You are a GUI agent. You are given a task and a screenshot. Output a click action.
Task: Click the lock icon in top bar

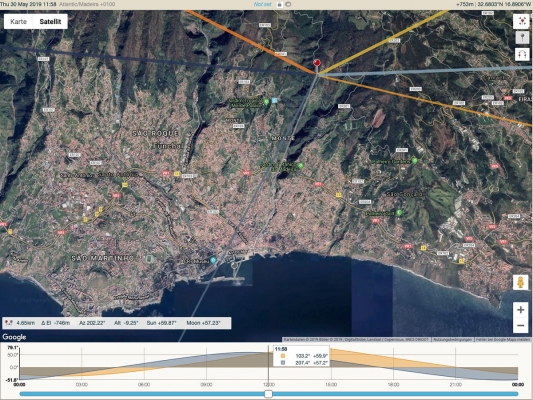coord(279,4)
